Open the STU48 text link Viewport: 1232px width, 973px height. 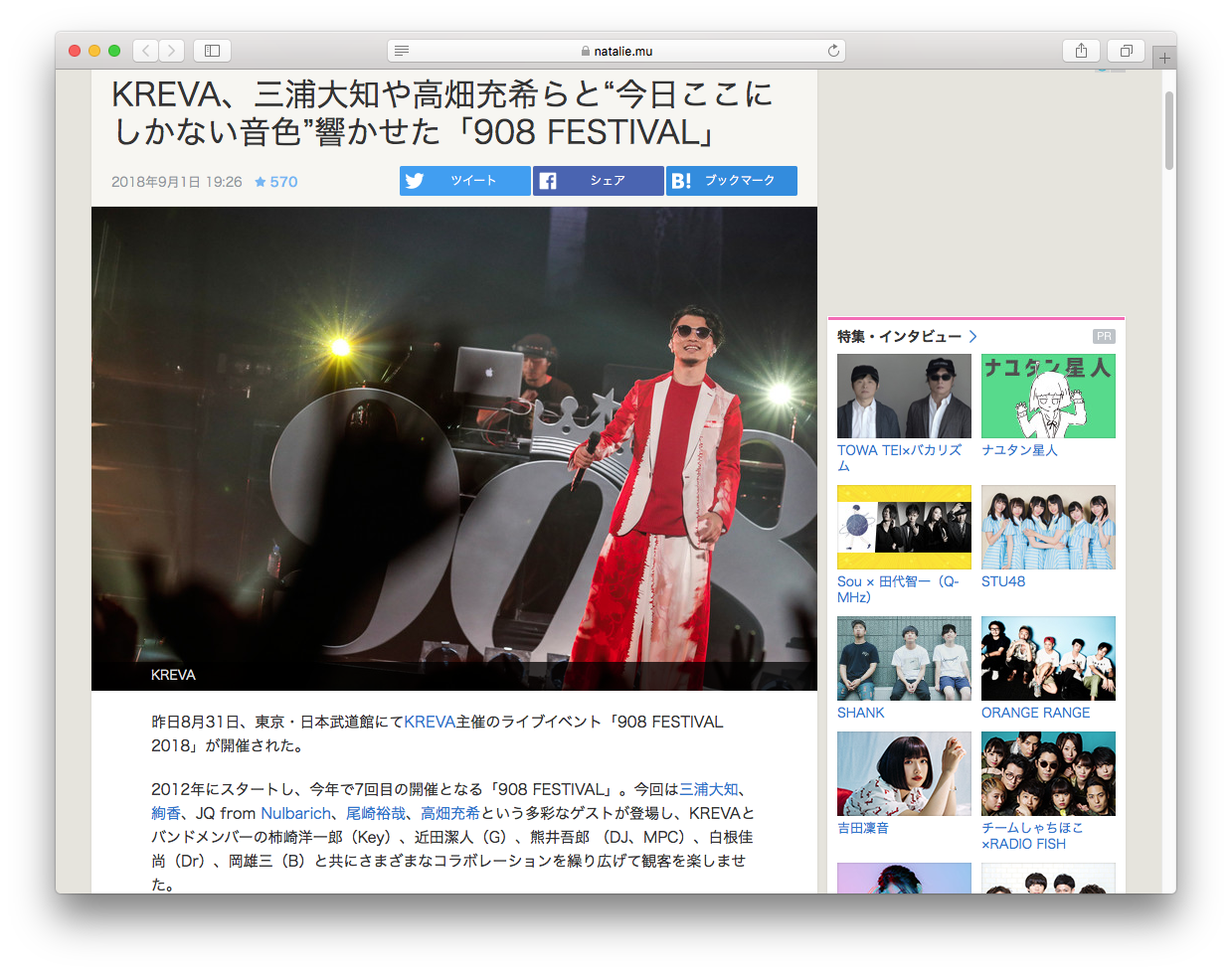pos(1003,581)
